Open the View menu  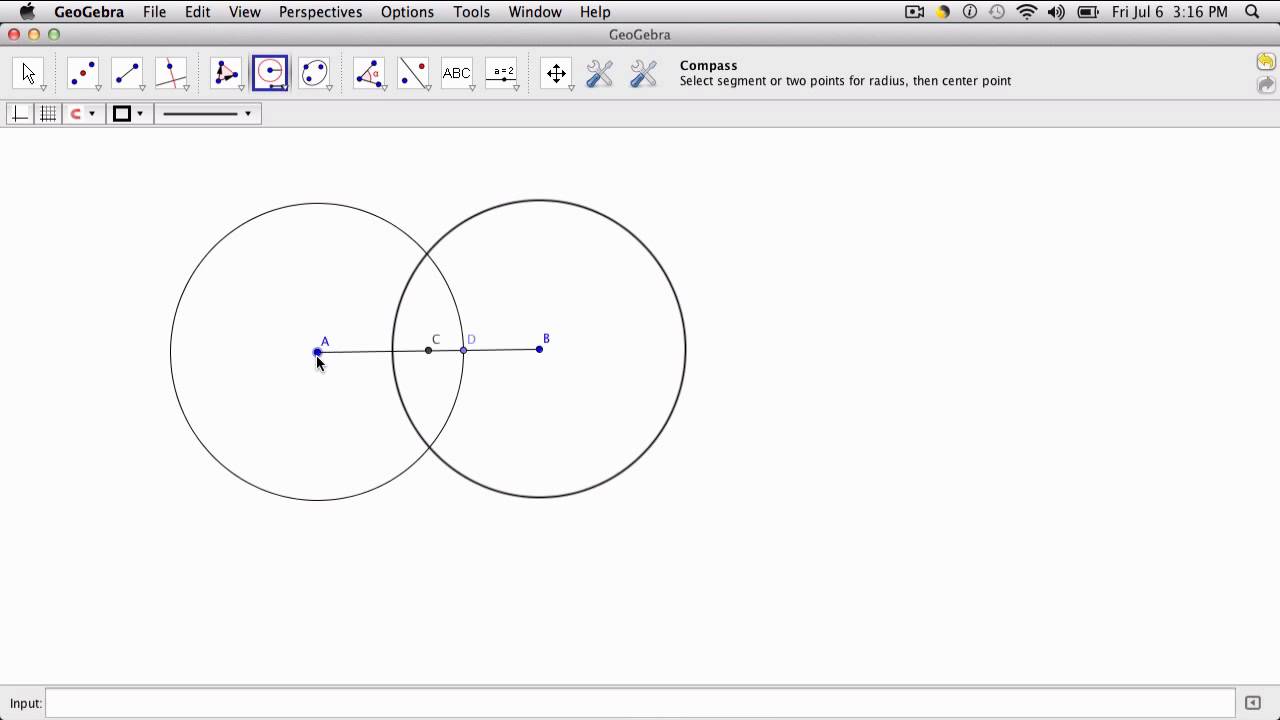pos(244,12)
